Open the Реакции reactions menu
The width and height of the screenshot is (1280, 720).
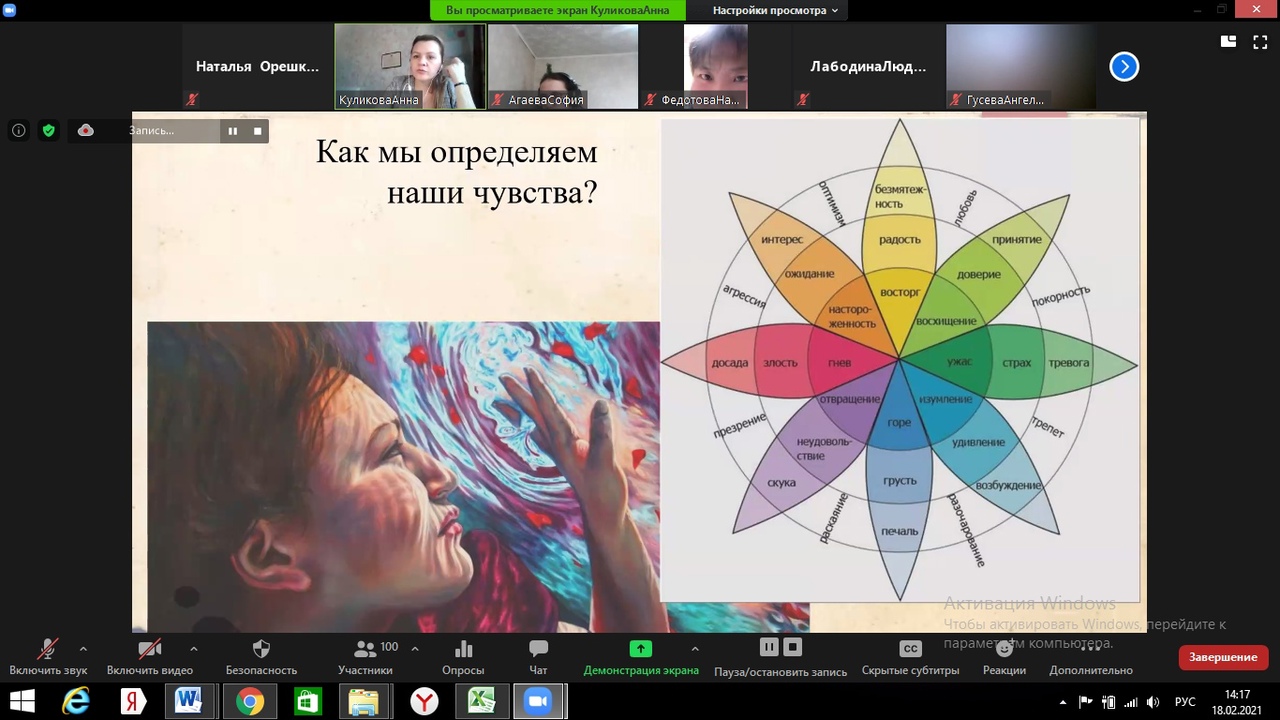click(1004, 657)
